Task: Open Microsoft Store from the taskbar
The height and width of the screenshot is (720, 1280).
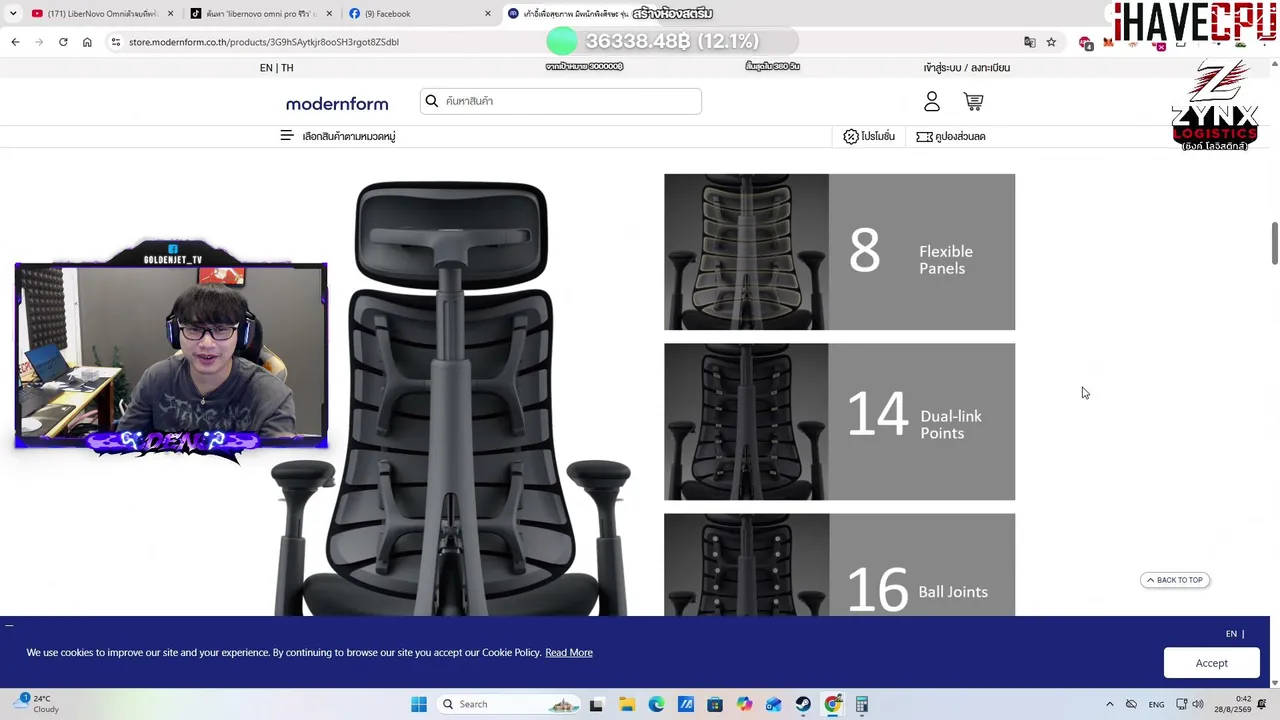Action: coord(715,704)
